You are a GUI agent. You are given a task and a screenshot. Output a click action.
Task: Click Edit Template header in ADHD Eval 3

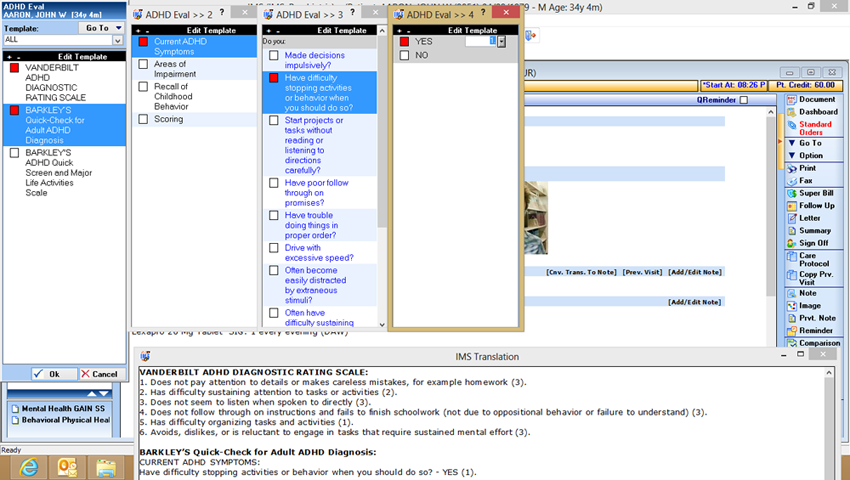point(342,30)
